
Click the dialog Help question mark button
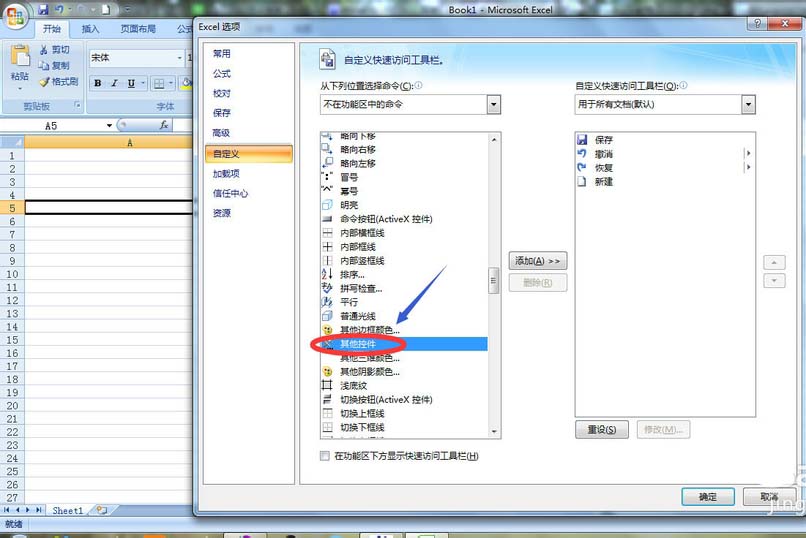coord(757,24)
